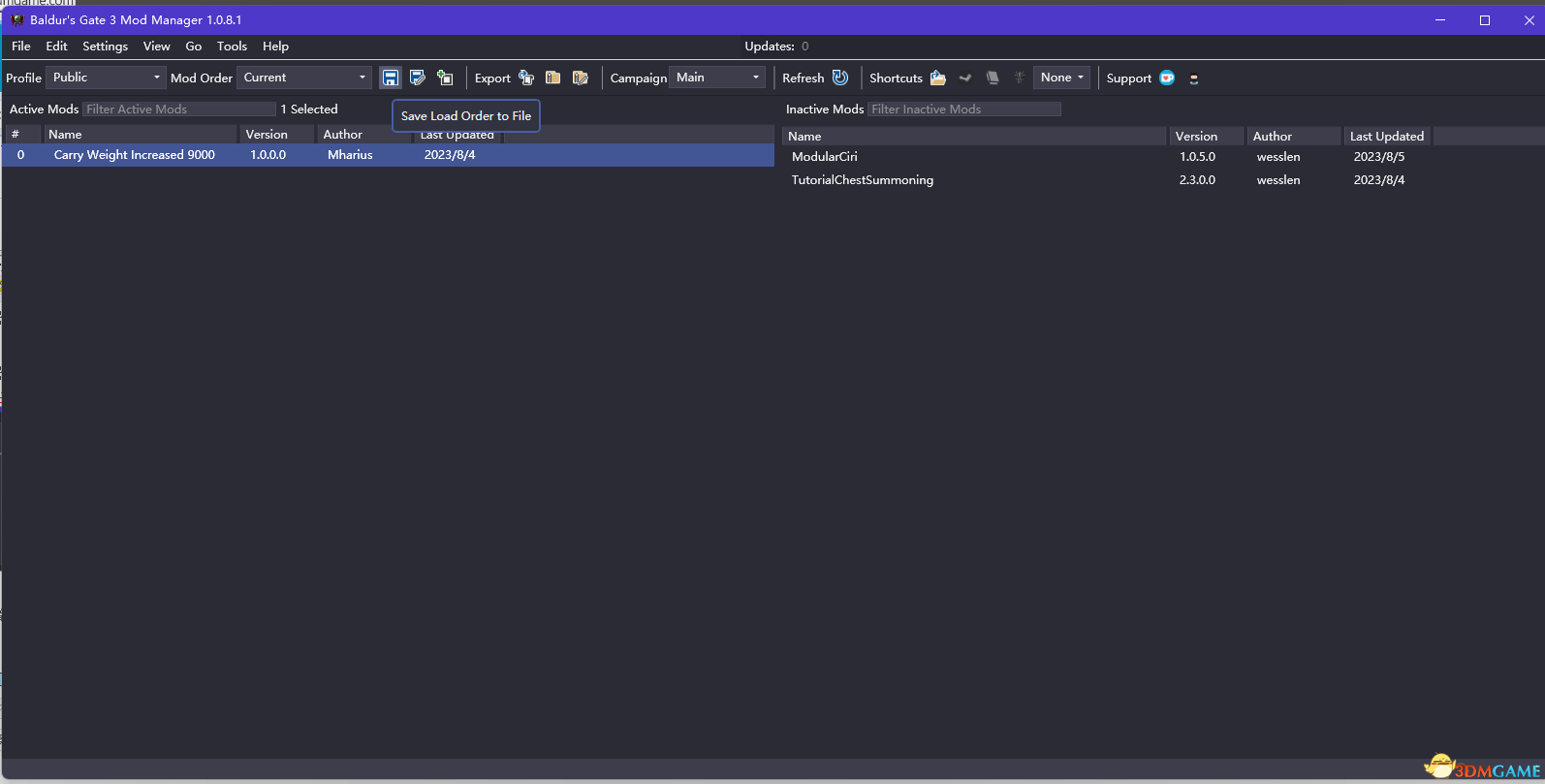
Task: Open the None dropdown in the toolbar
Action: 1061,78
